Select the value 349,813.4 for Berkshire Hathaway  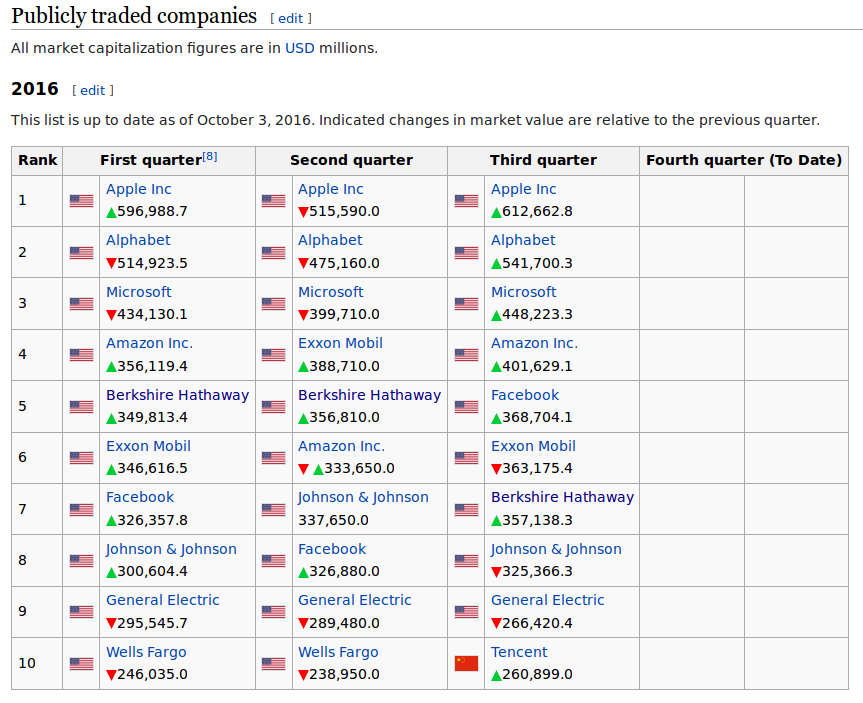pos(152,417)
